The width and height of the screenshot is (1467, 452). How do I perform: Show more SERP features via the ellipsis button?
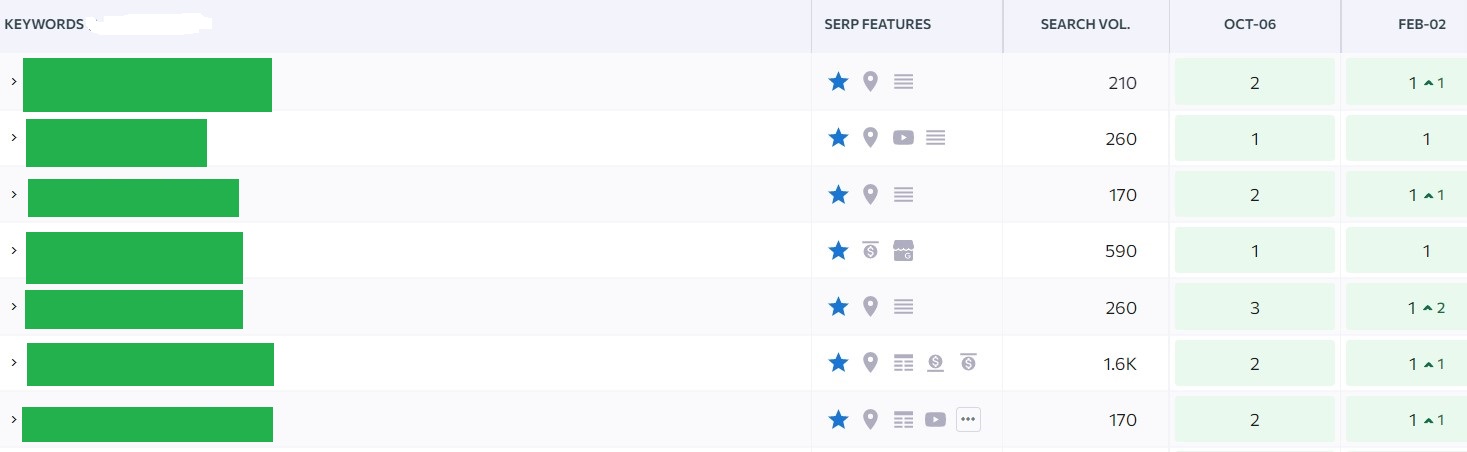click(x=967, y=420)
